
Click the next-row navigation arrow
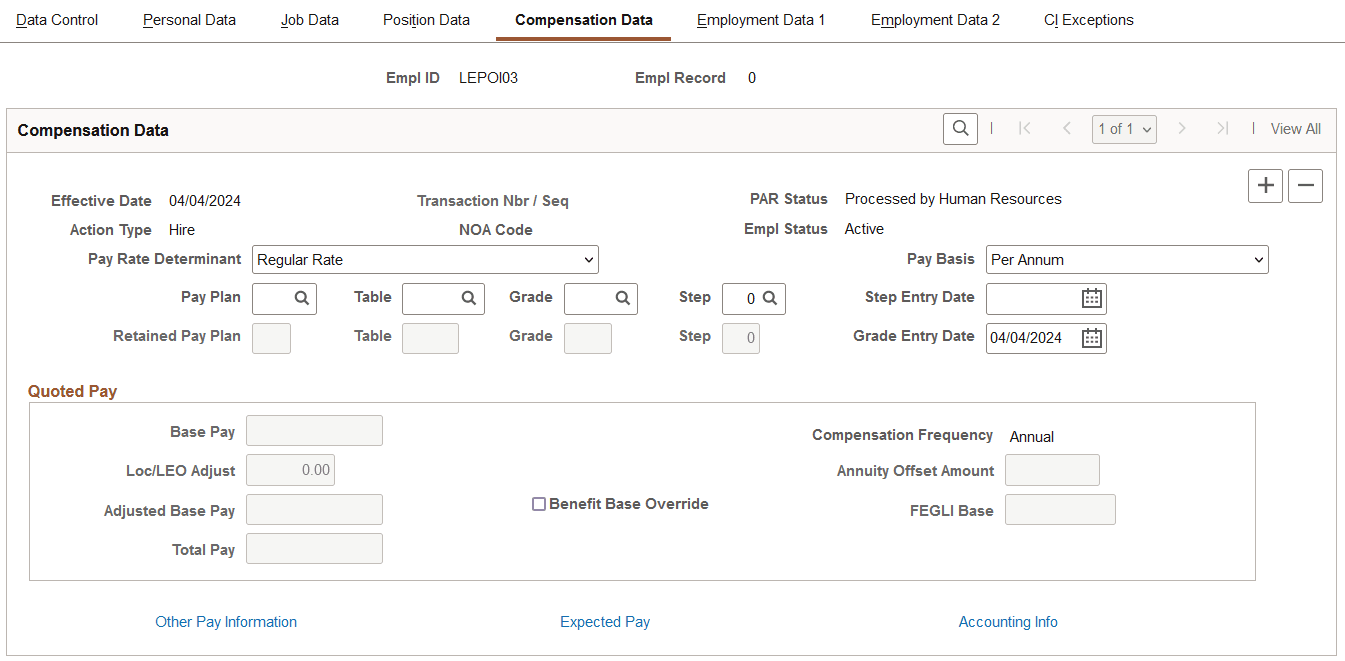(1183, 128)
